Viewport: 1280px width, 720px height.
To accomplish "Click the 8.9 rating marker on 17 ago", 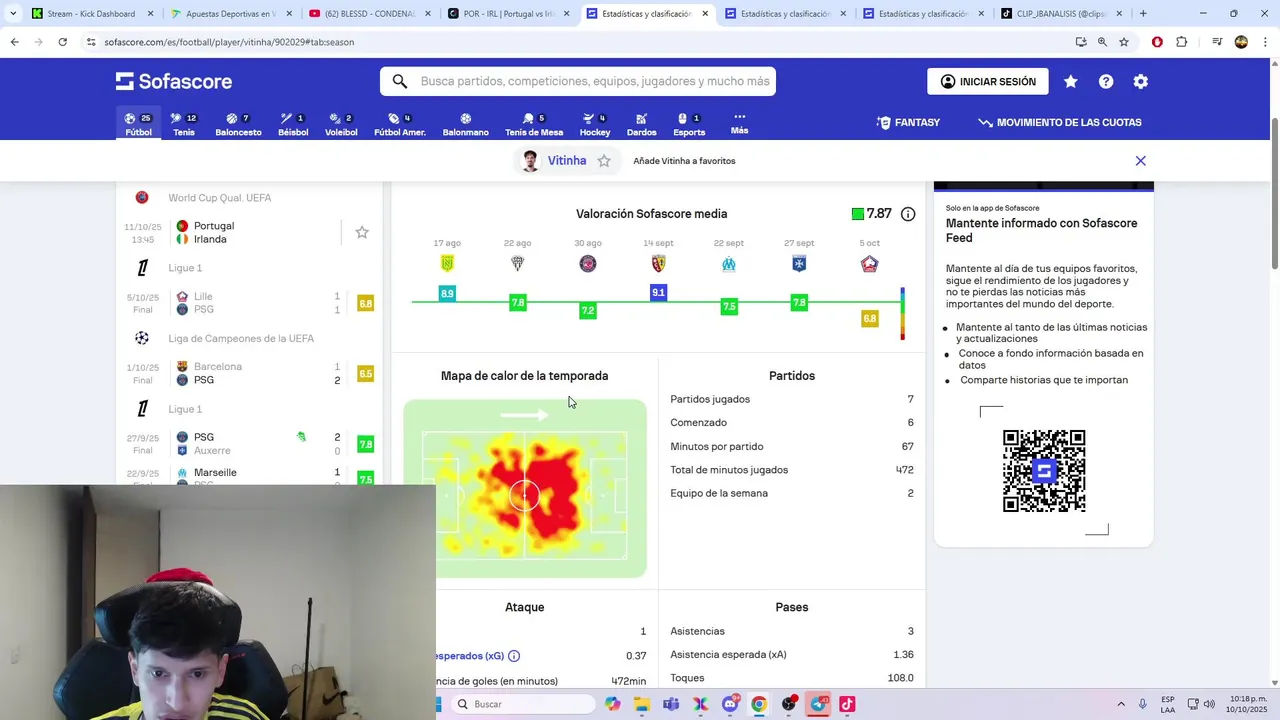I will pos(447,293).
